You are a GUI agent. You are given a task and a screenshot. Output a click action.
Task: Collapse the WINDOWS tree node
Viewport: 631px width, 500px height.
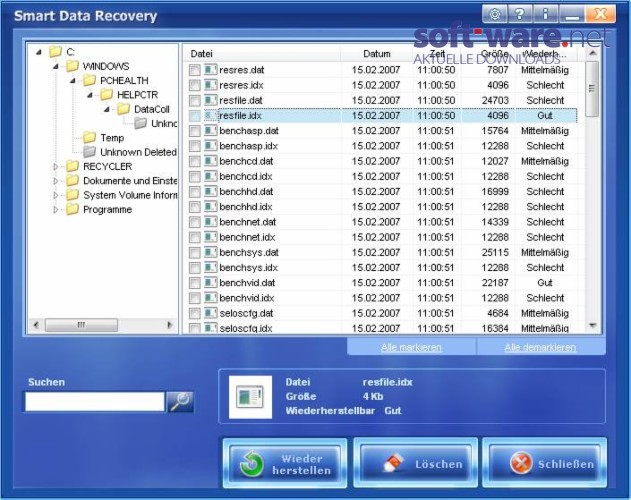56,66
